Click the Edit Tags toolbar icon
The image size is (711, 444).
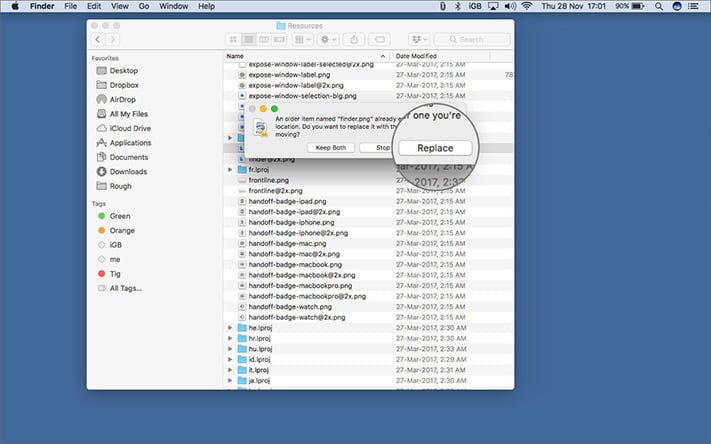click(x=380, y=40)
